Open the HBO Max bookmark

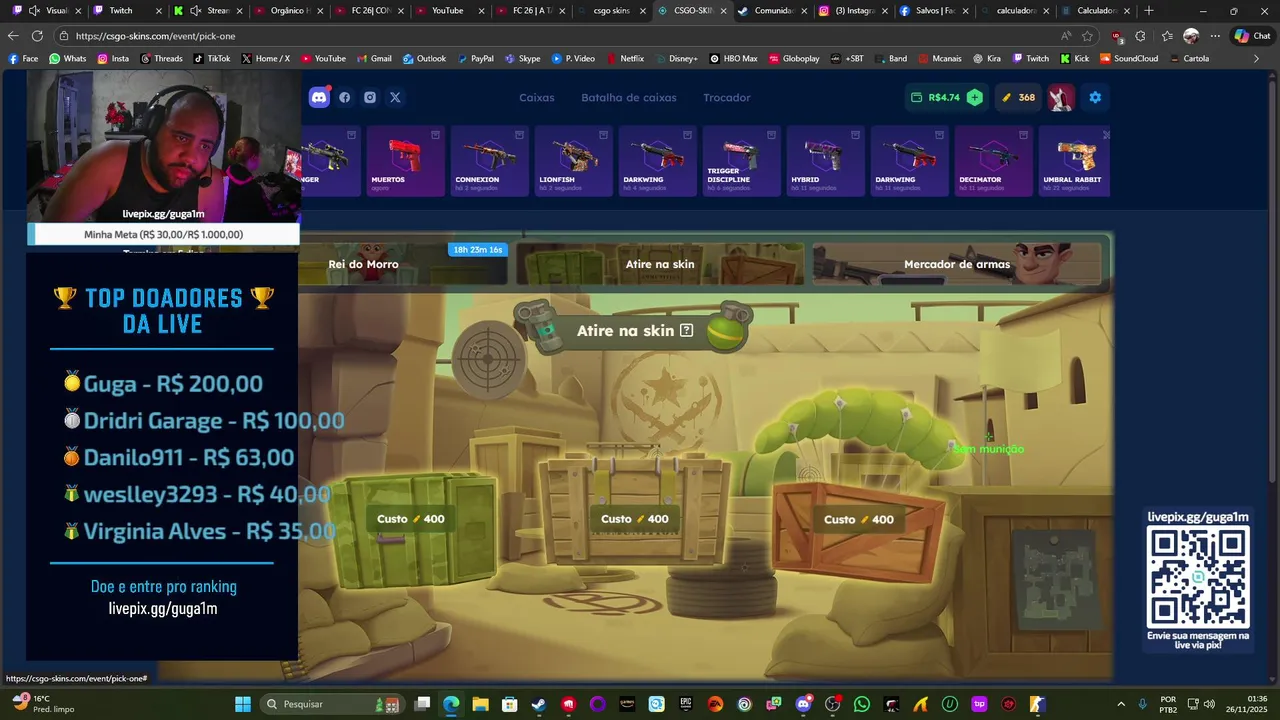point(734,58)
